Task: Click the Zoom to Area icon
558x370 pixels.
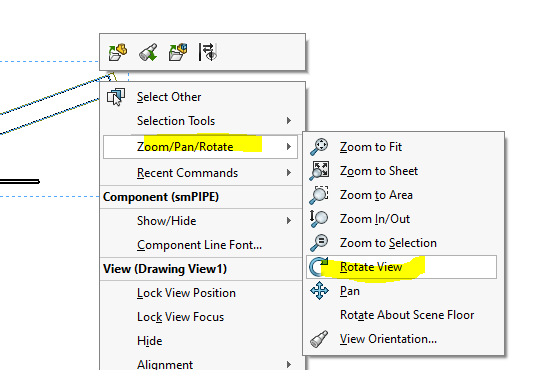Action: 319,195
